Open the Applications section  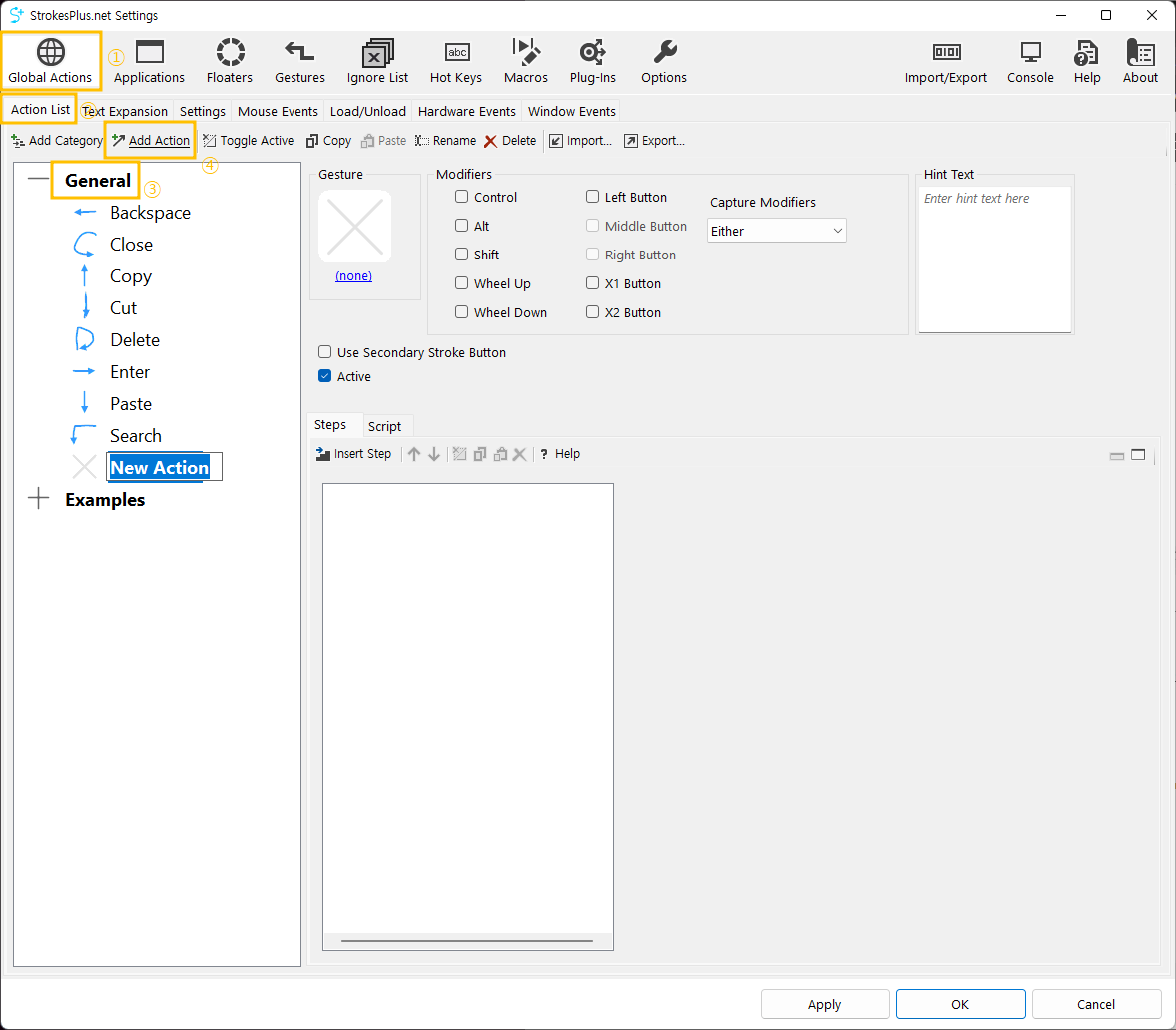tap(150, 62)
